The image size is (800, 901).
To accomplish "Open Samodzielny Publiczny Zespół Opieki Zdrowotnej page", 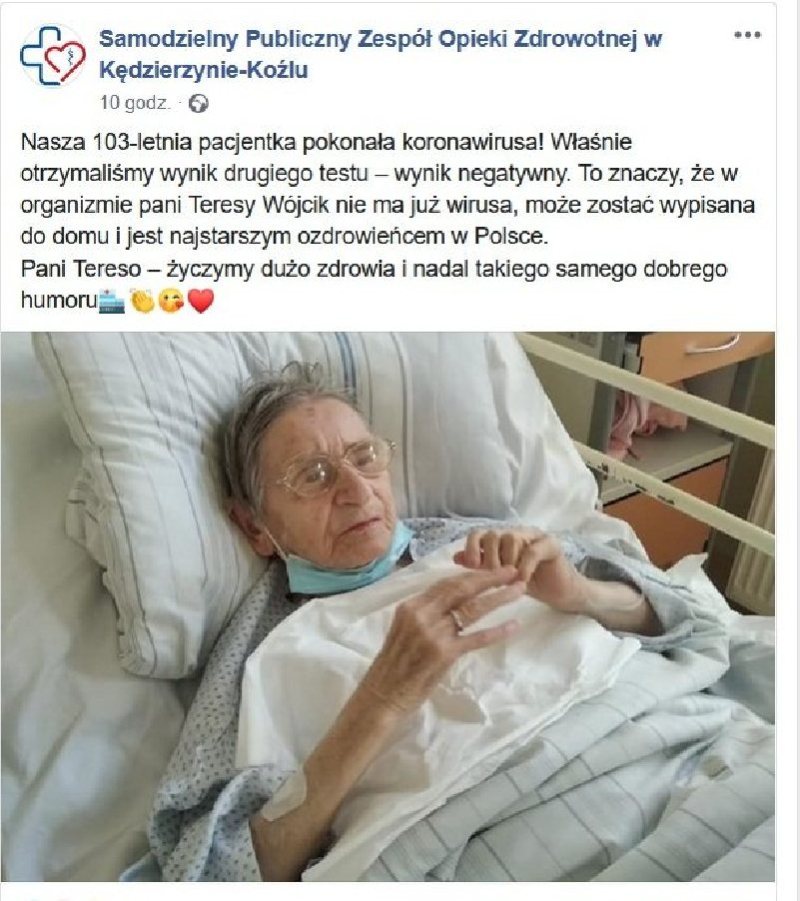I will click(380, 39).
